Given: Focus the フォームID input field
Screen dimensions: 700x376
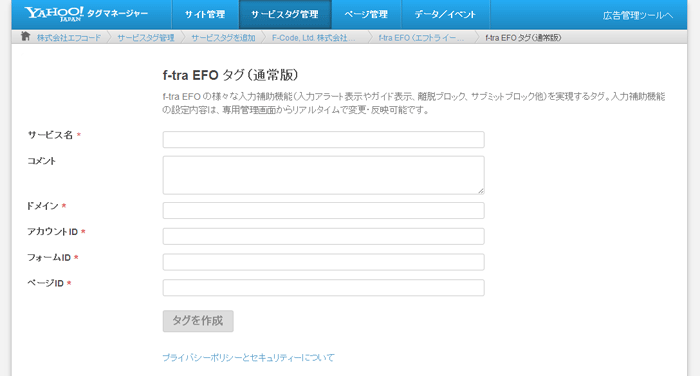Looking at the screenshot, I should 323,262.
